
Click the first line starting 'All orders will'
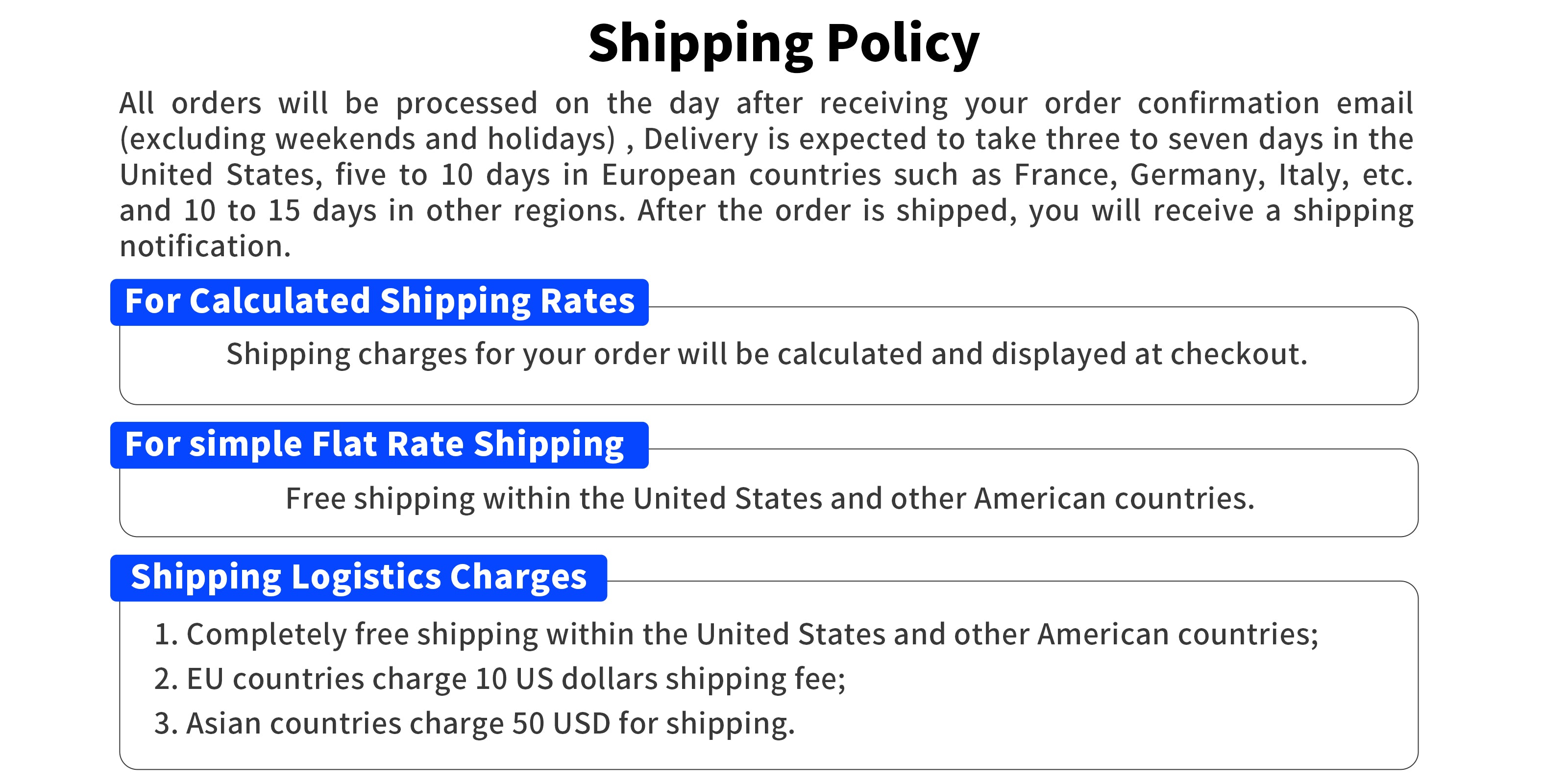point(766,103)
